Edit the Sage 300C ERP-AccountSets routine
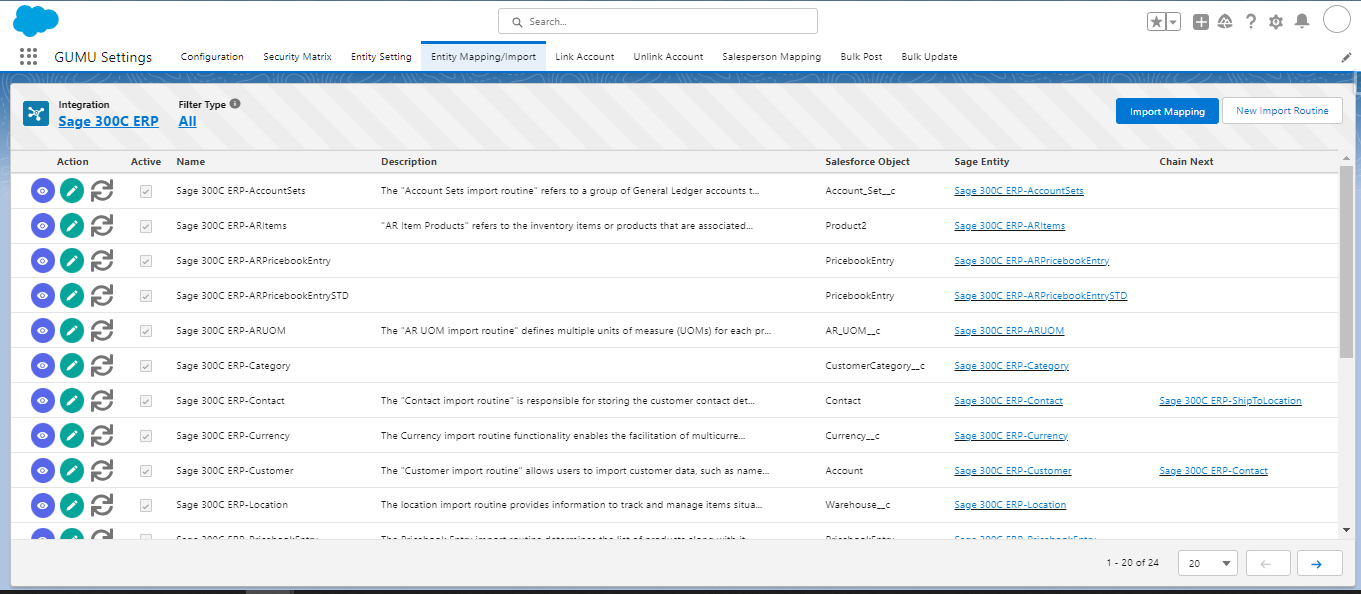The height and width of the screenshot is (594, 1361). click(x=71, y=191)
